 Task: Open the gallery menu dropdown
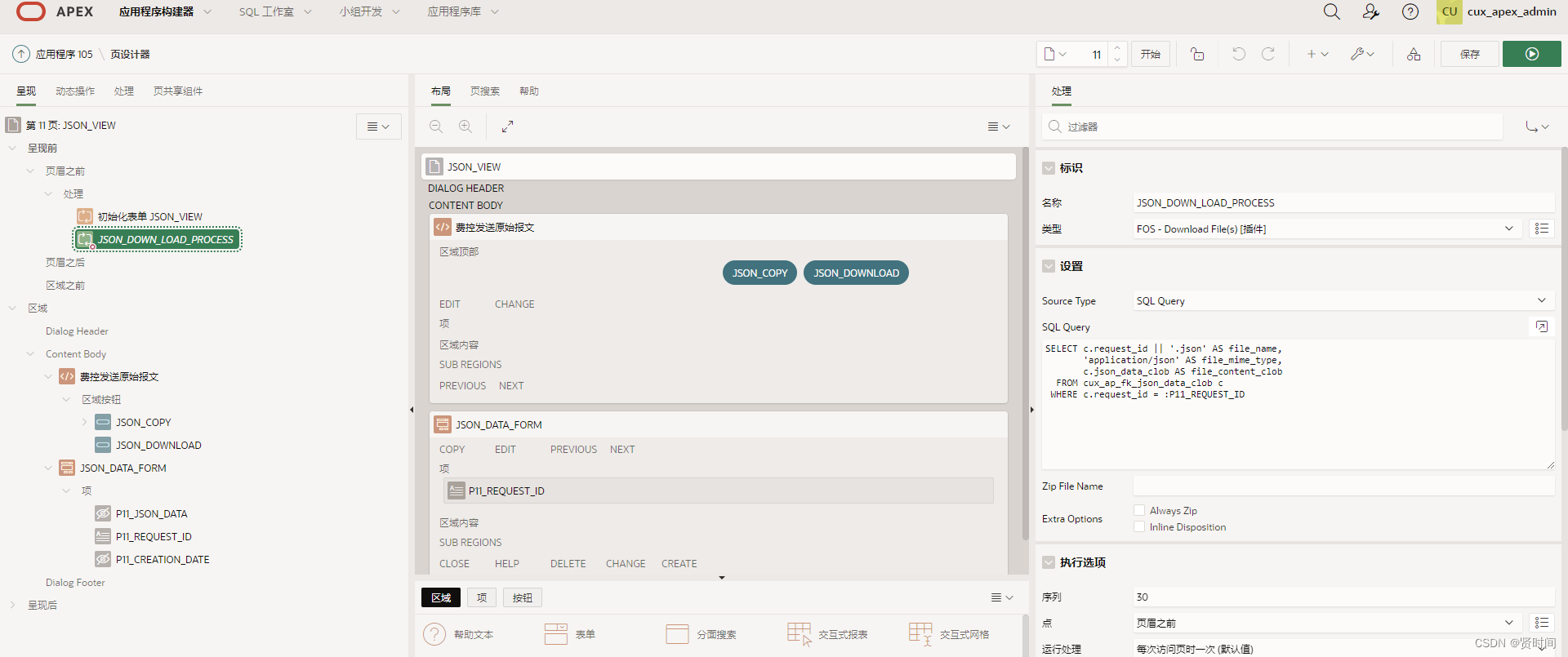click(1002, 597)
